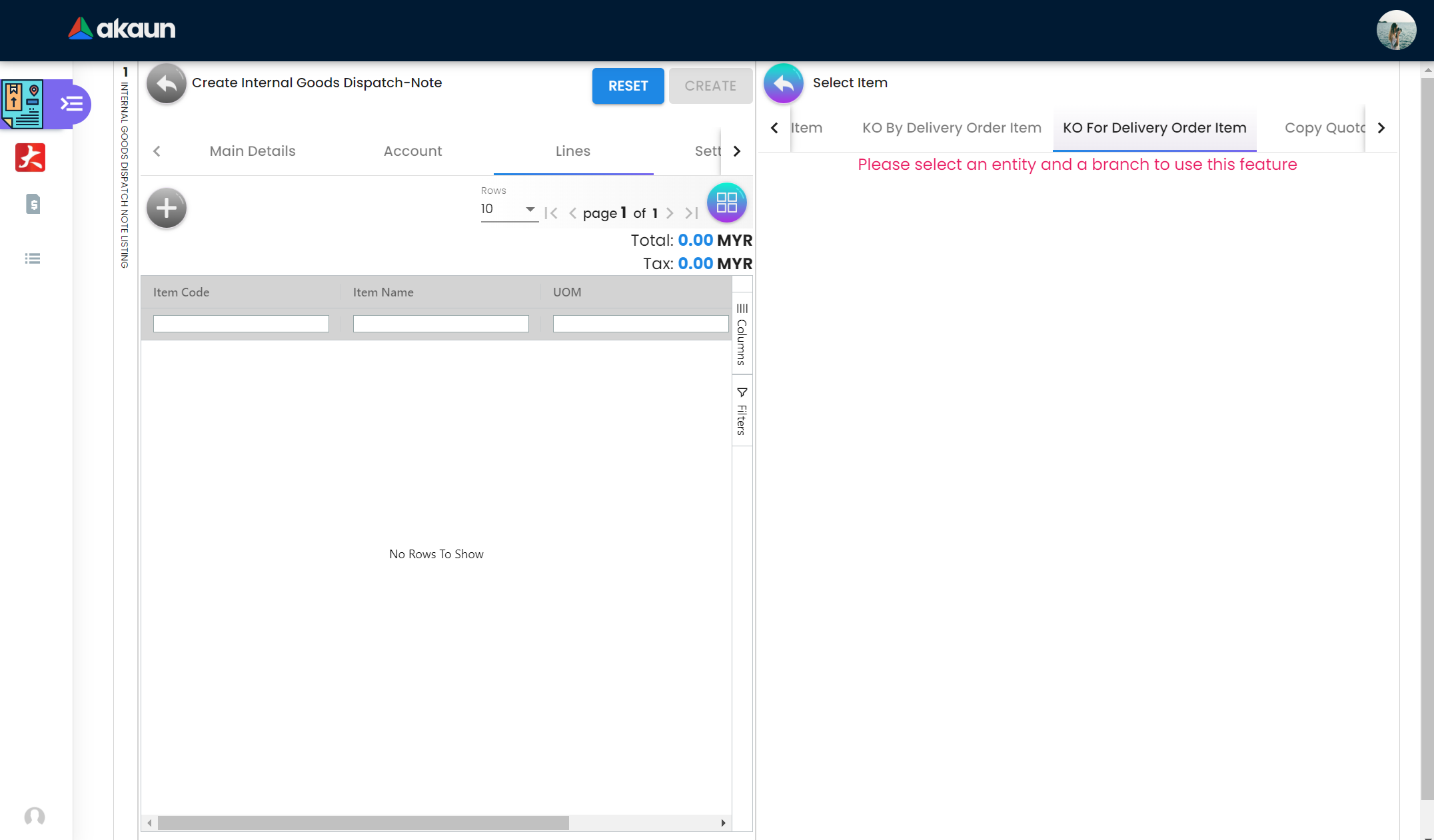Open the user profile avatar in the top right
1434x840 pixels.
1396,30
